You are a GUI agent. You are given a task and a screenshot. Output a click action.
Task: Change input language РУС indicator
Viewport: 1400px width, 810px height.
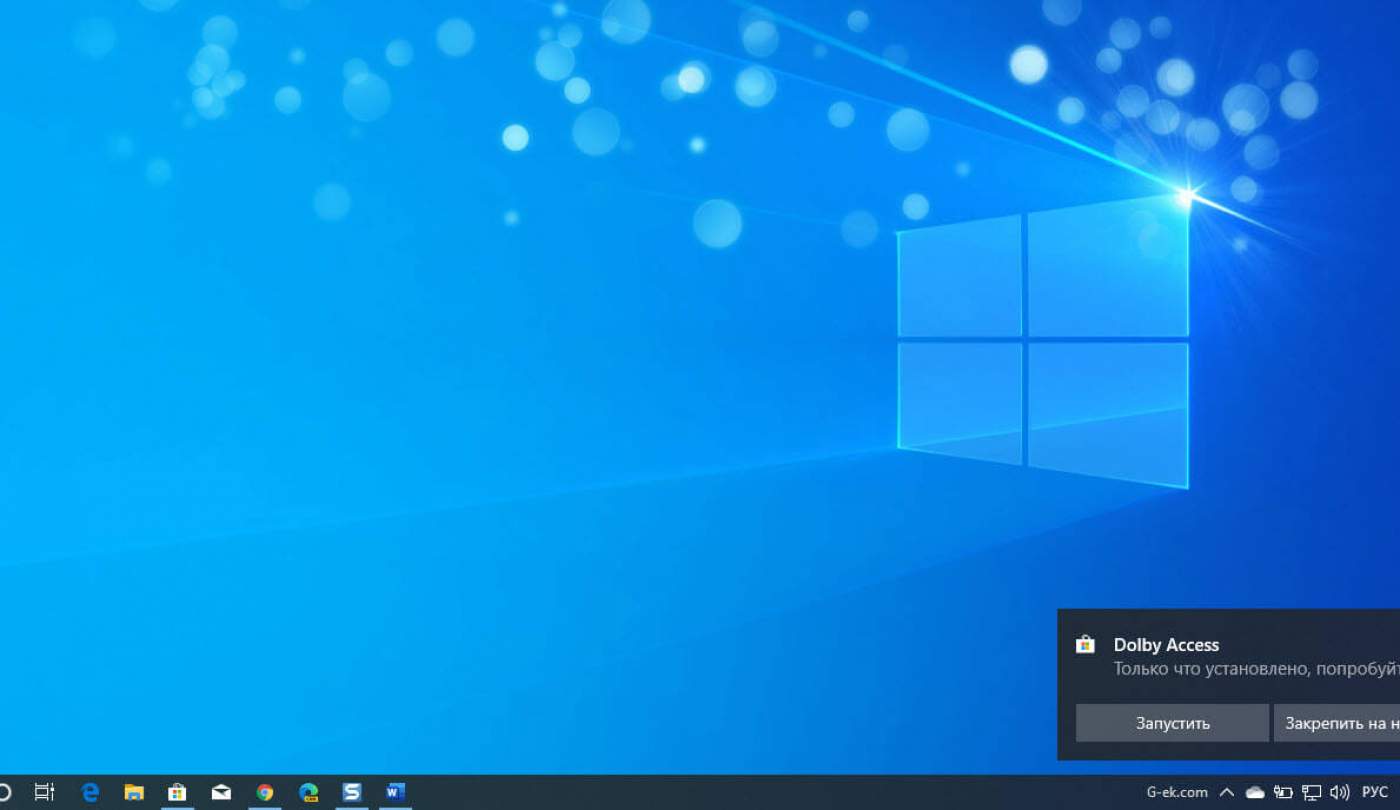coord(1375,792)
